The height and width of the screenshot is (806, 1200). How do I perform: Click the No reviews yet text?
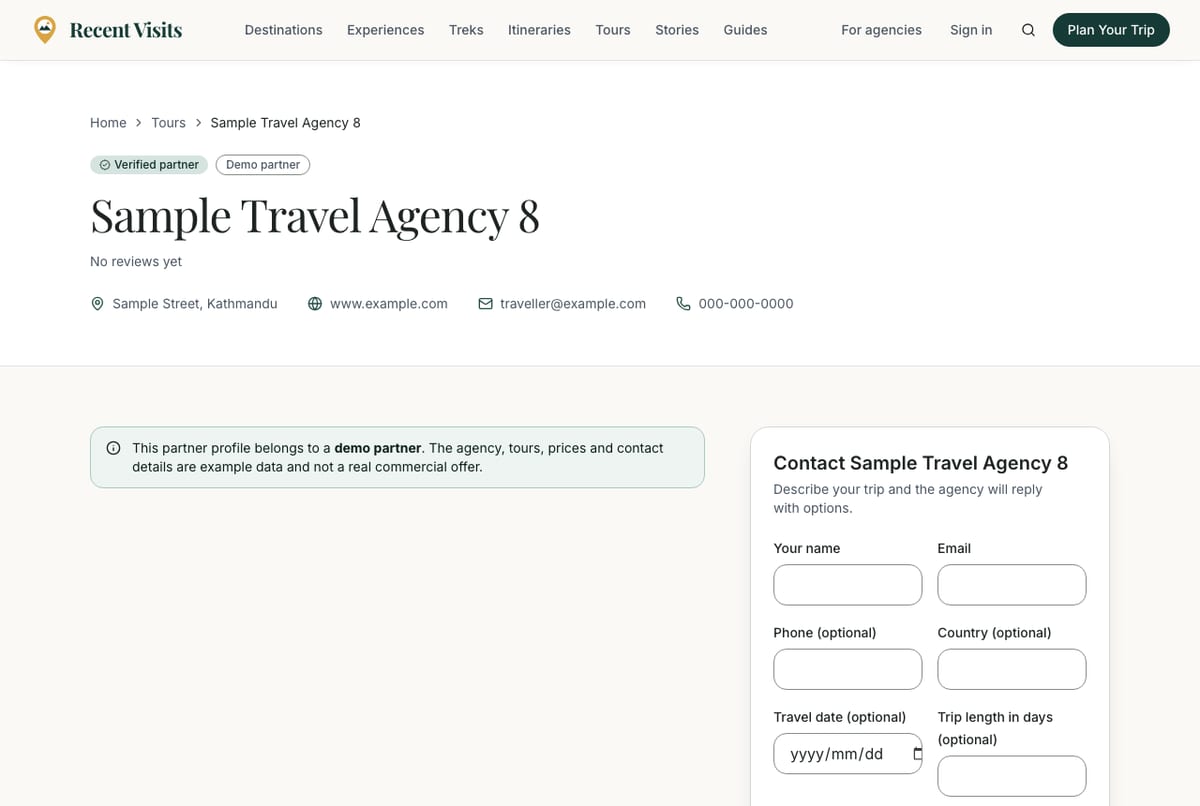point(136,261)
